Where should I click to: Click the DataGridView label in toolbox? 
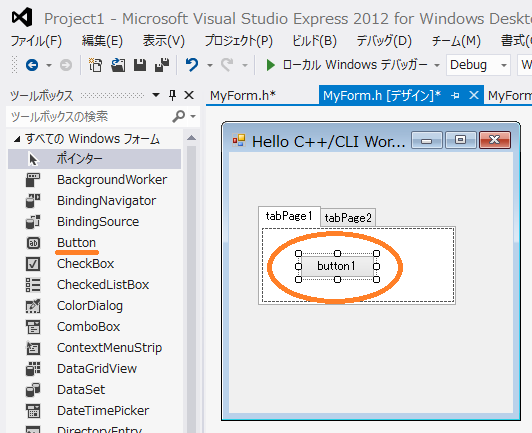(97, 369)
